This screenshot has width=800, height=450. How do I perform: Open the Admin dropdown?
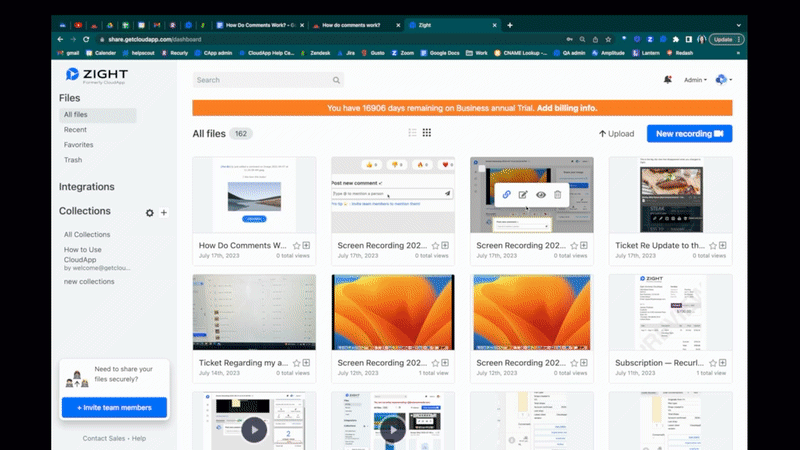coord(695,80)
